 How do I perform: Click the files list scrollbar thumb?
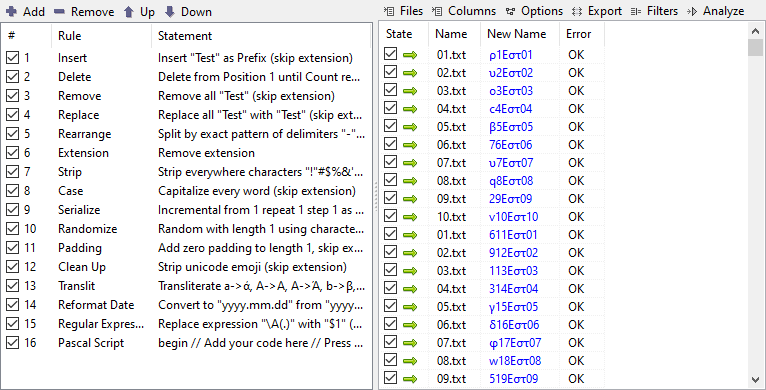(755, 48)
